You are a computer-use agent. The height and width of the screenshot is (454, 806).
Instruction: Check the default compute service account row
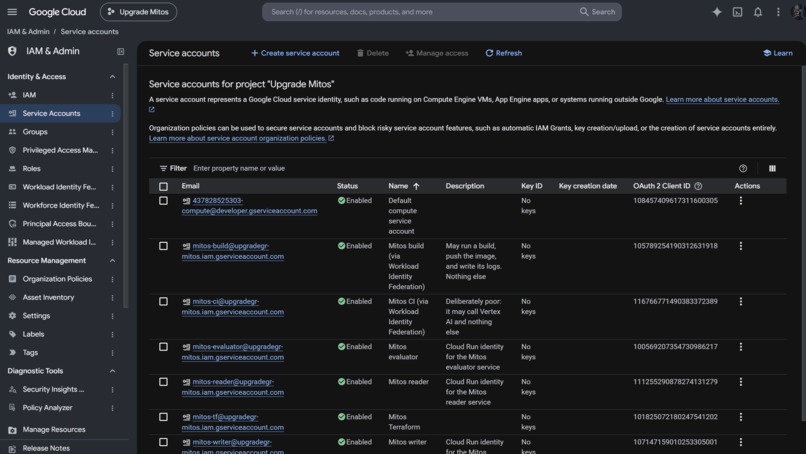click(x=163, y=201)
